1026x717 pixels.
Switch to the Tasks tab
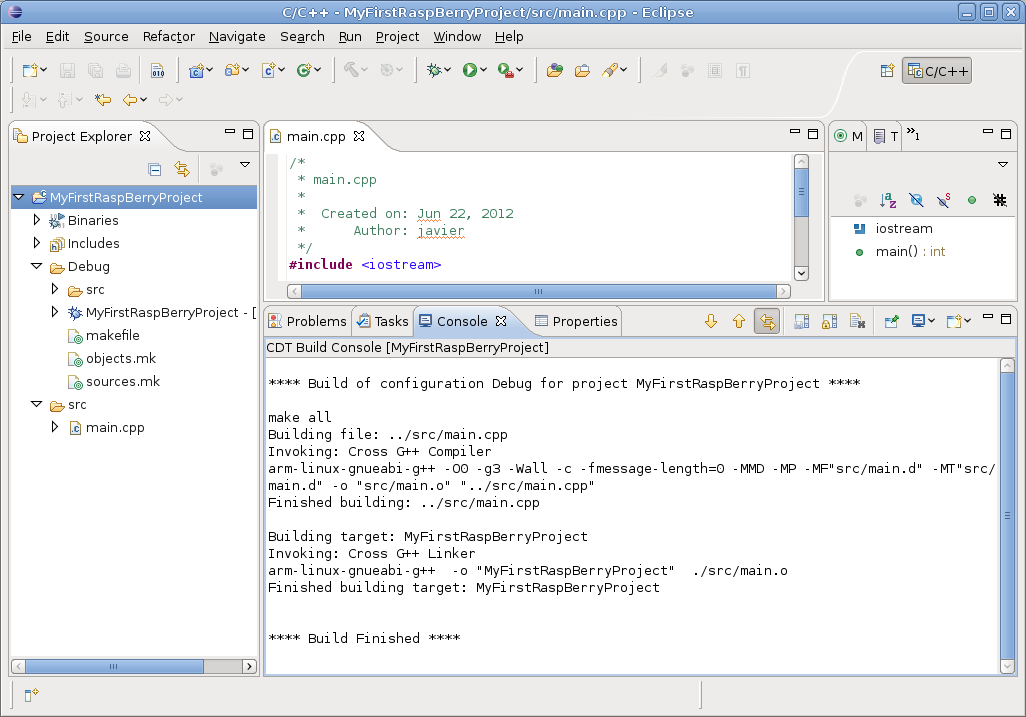[383, 321]
